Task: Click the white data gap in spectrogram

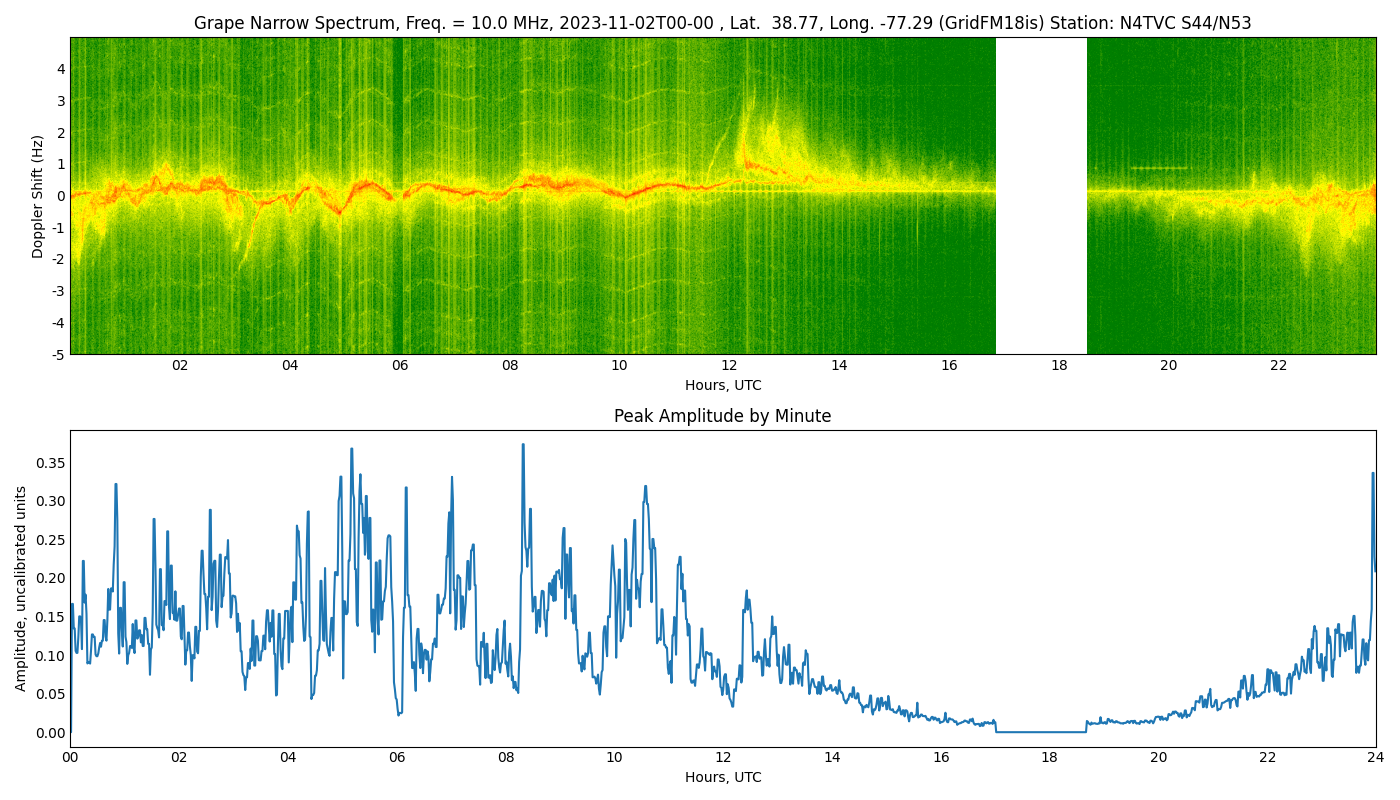Action: coord(1041,196)
